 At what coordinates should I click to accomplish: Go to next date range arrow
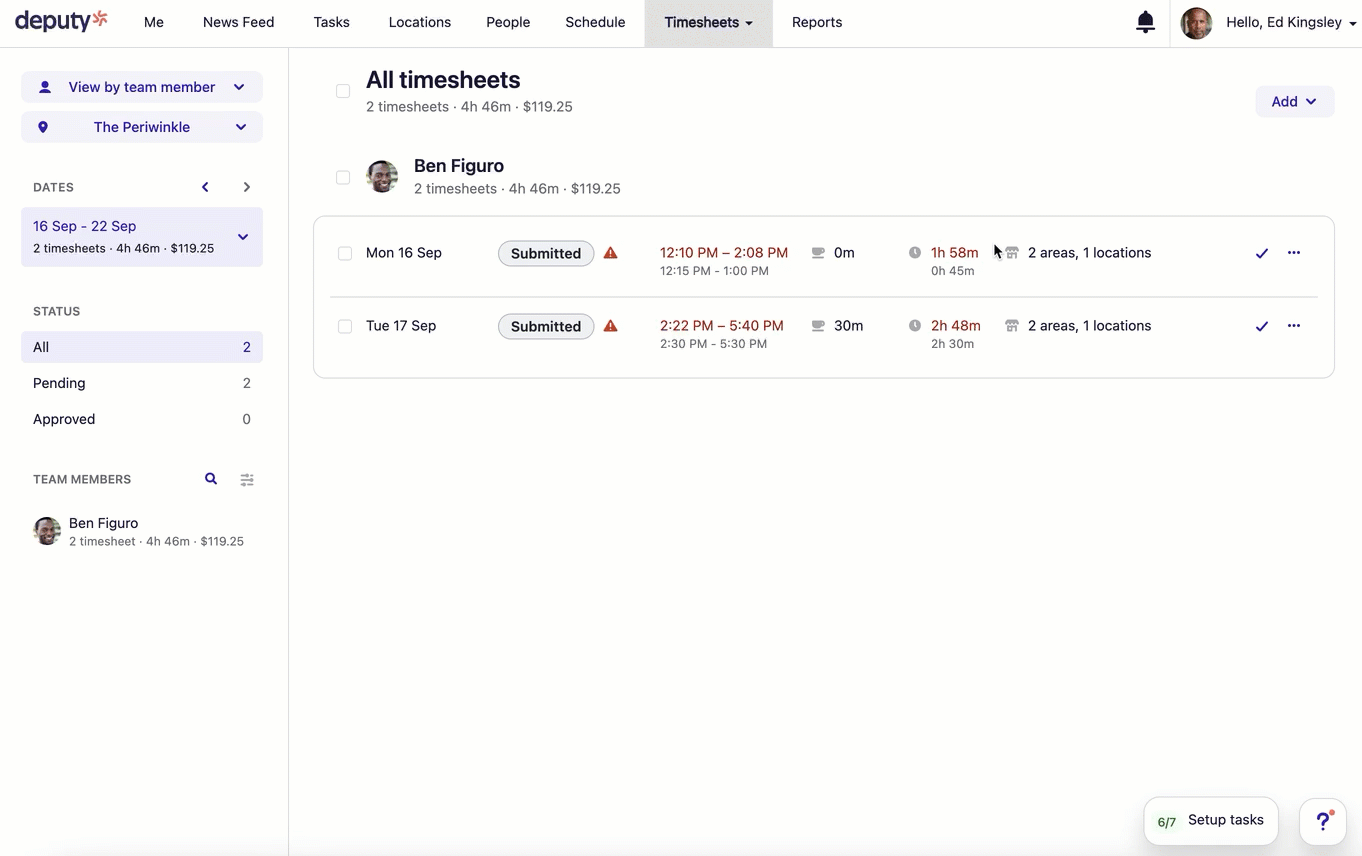246,187
